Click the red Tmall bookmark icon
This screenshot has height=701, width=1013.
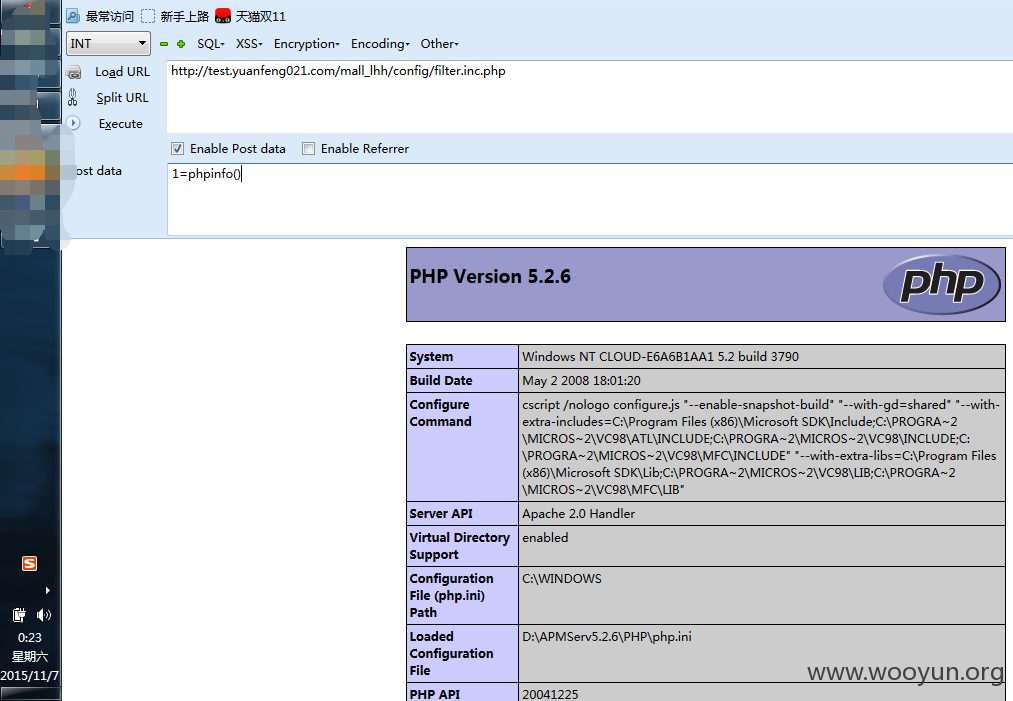223,16
